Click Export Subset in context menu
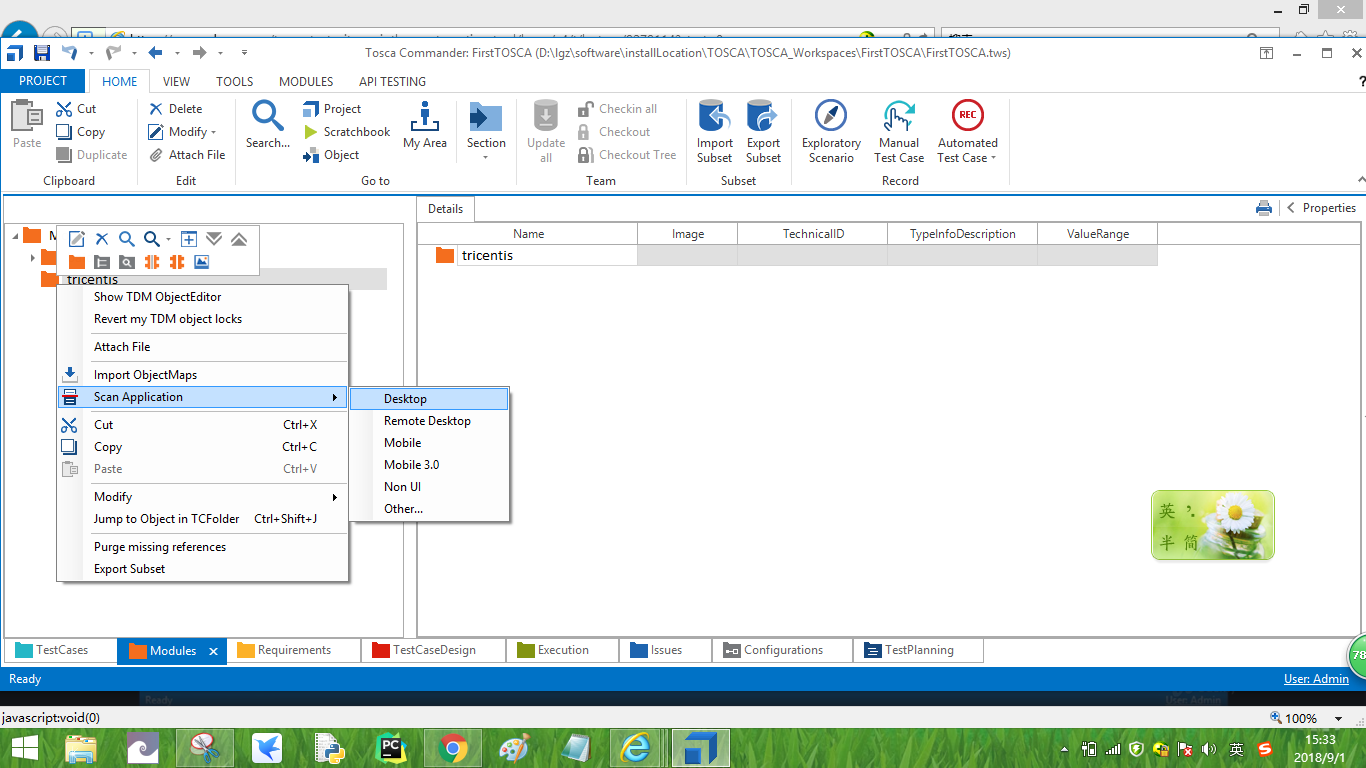 202,569
